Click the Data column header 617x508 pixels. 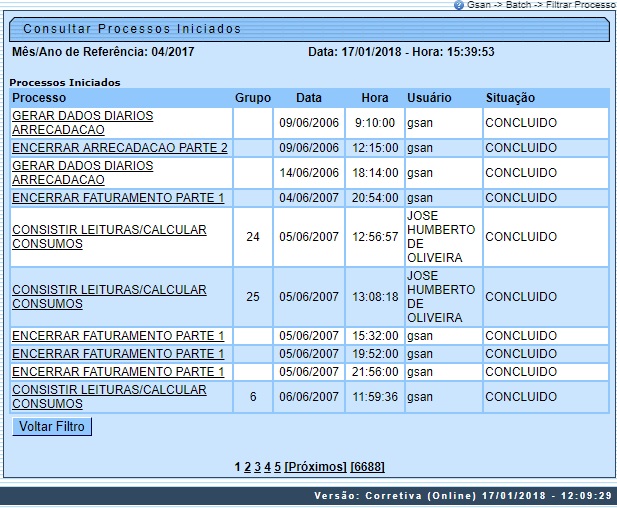(x=309, y=98)
